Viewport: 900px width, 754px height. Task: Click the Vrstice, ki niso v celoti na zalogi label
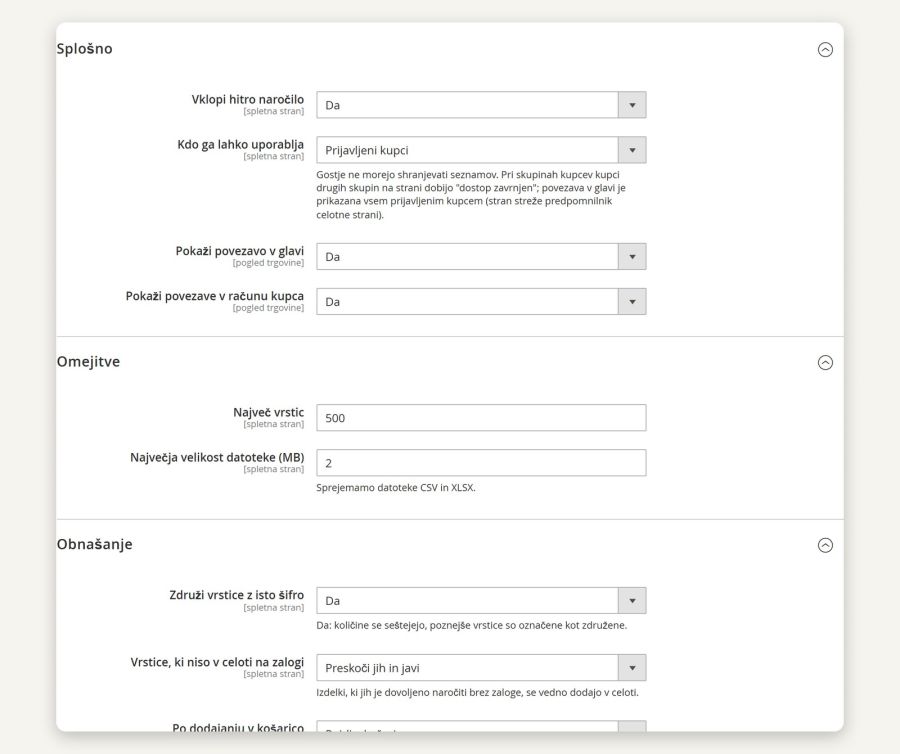(217, 662)
